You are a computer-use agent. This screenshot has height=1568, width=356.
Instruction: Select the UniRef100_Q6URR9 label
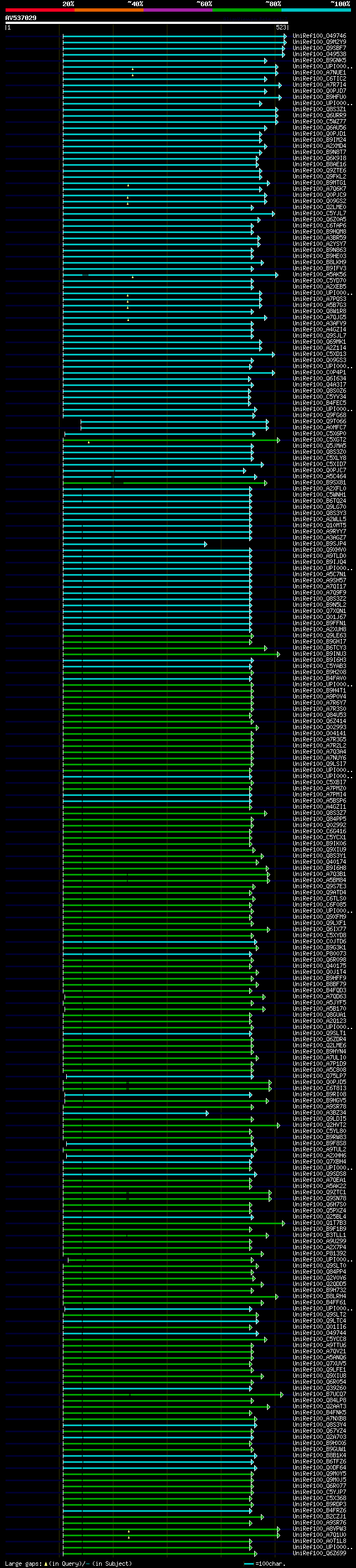[319, 116]
